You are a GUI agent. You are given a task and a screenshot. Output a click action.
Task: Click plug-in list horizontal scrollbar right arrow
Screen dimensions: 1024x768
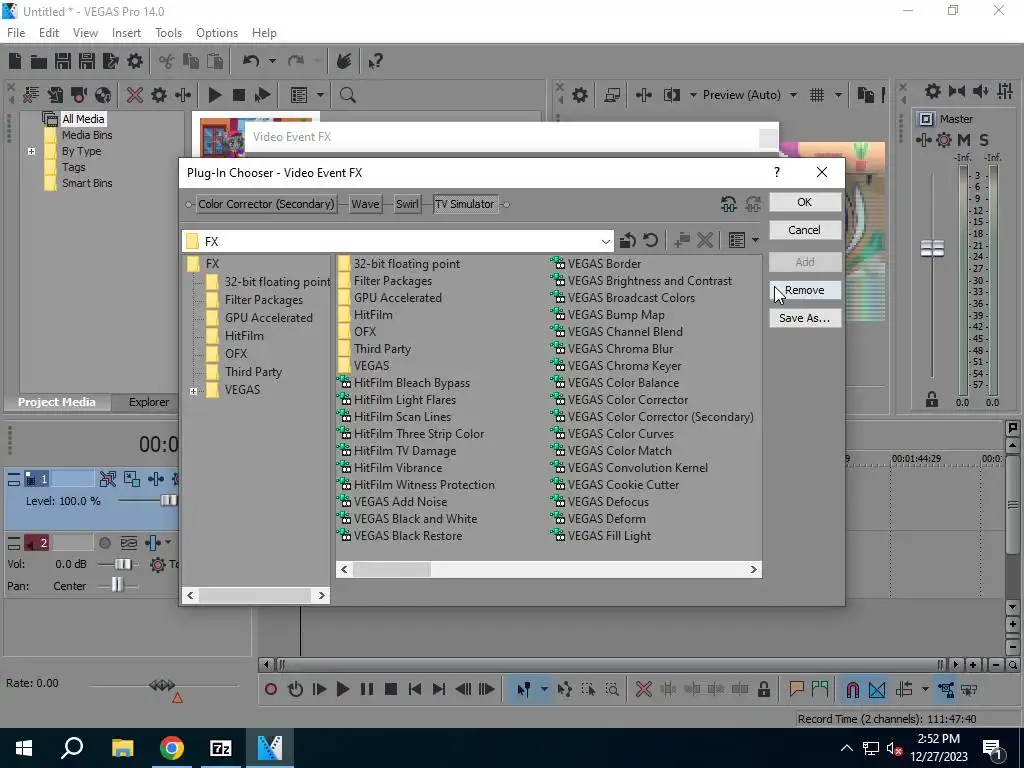(x=753, y=569)
